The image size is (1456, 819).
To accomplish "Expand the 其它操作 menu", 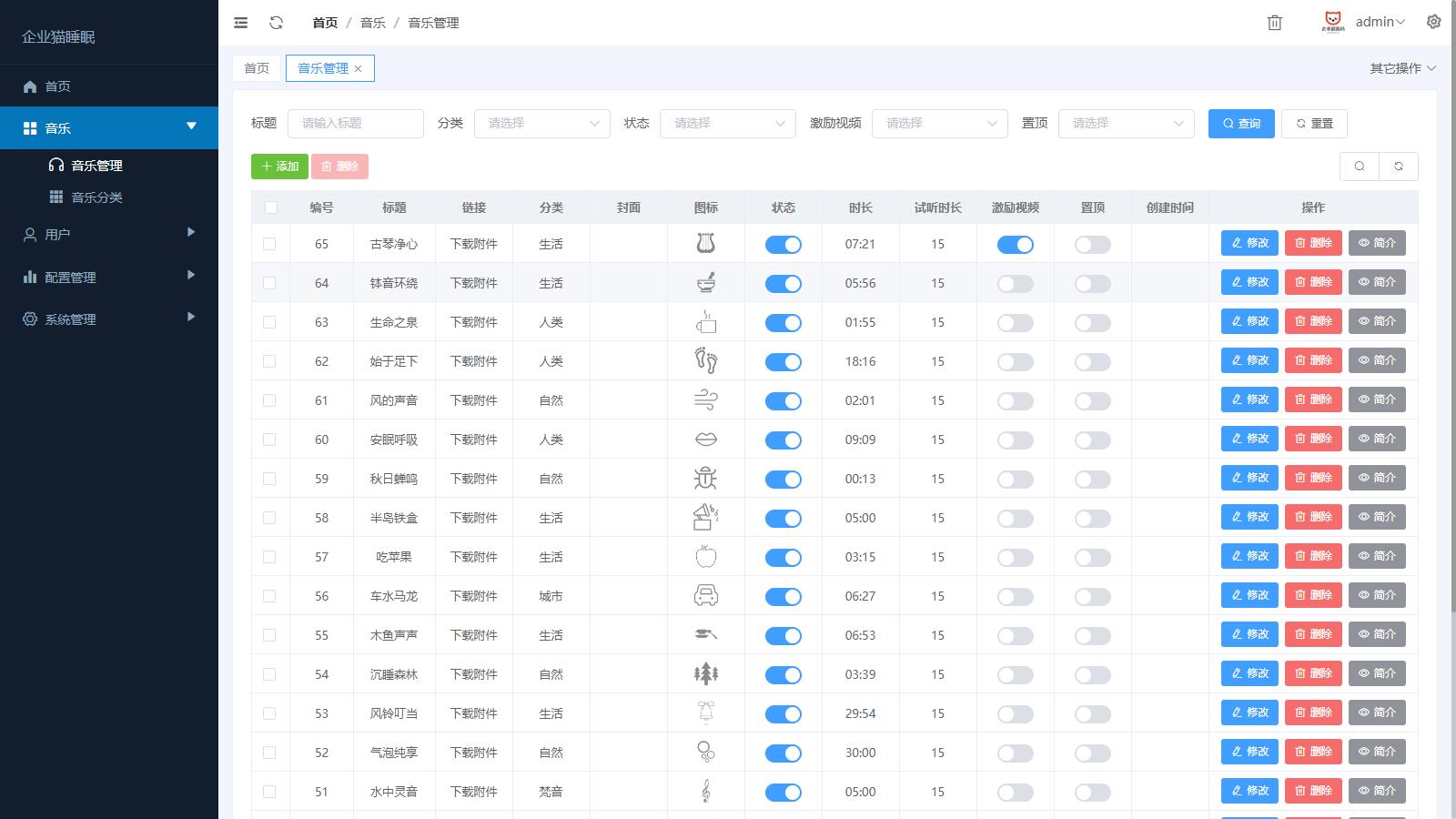I will pos(1402,68).
